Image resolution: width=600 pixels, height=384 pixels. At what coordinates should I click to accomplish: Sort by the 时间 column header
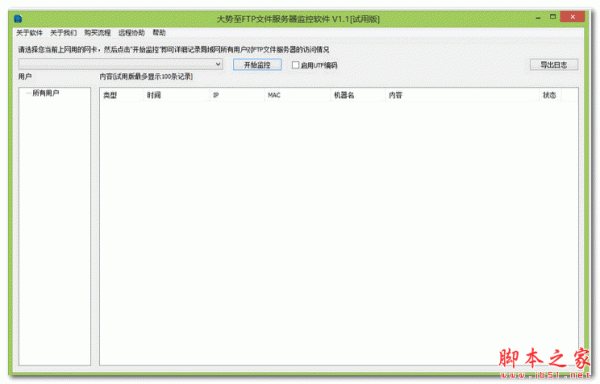177,95
